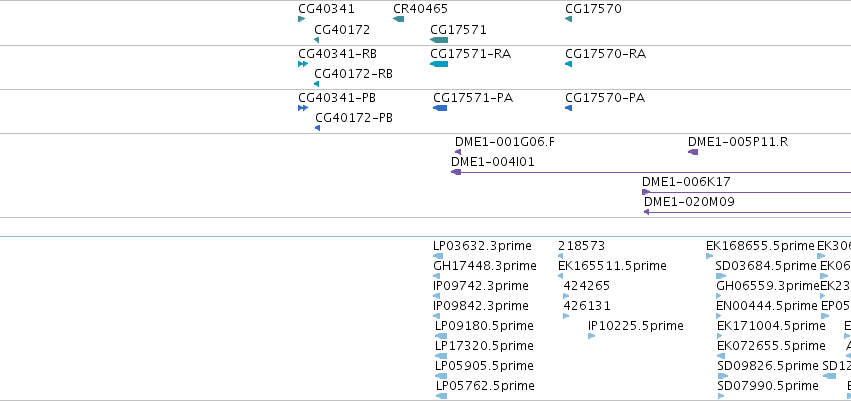Click the CG17571 gene block glyph

tap(439, 40)
